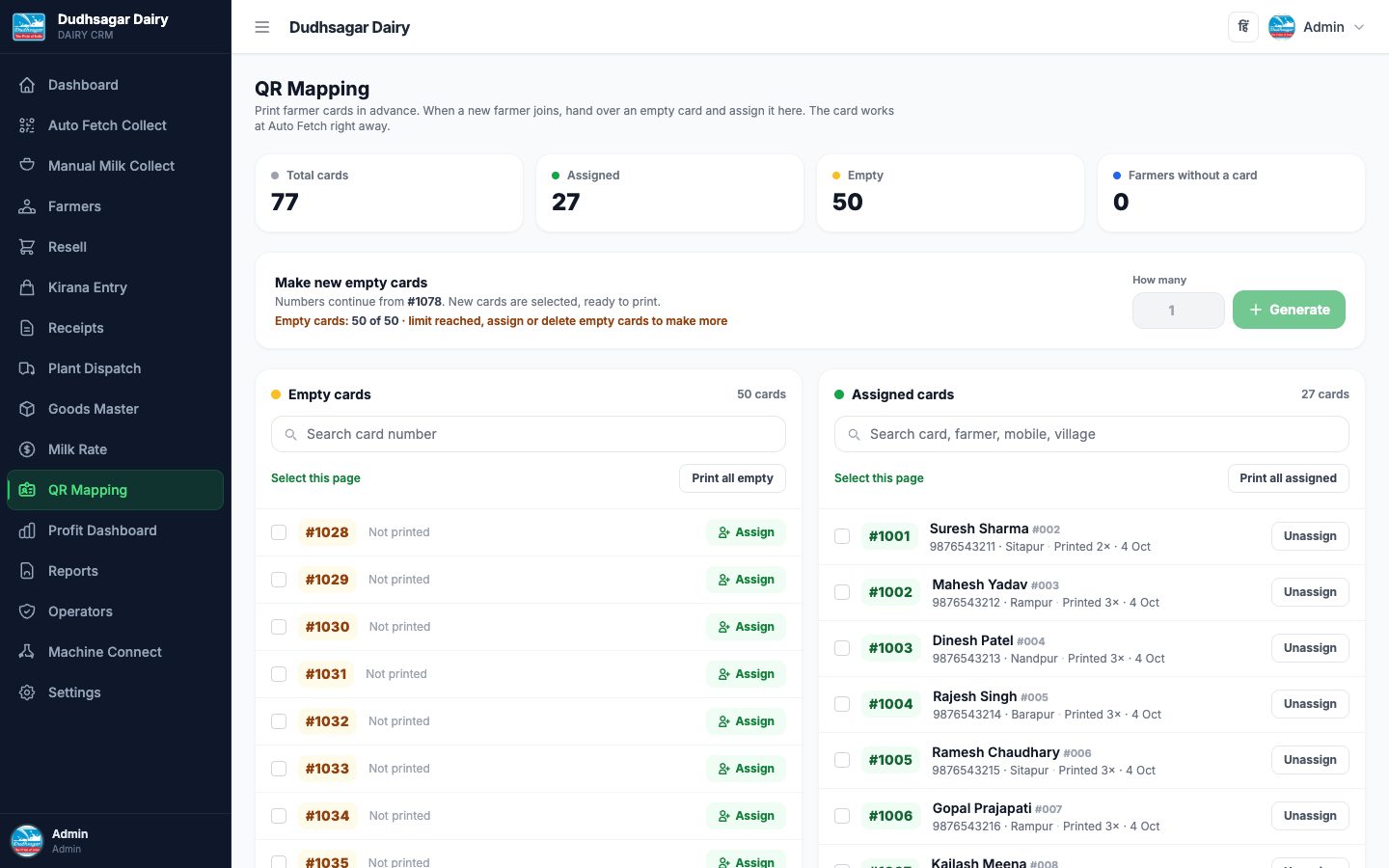Collapse sidebar with hamburger menu icon
The width and height of the screenshot is (1389, 868).
point(261,27)
